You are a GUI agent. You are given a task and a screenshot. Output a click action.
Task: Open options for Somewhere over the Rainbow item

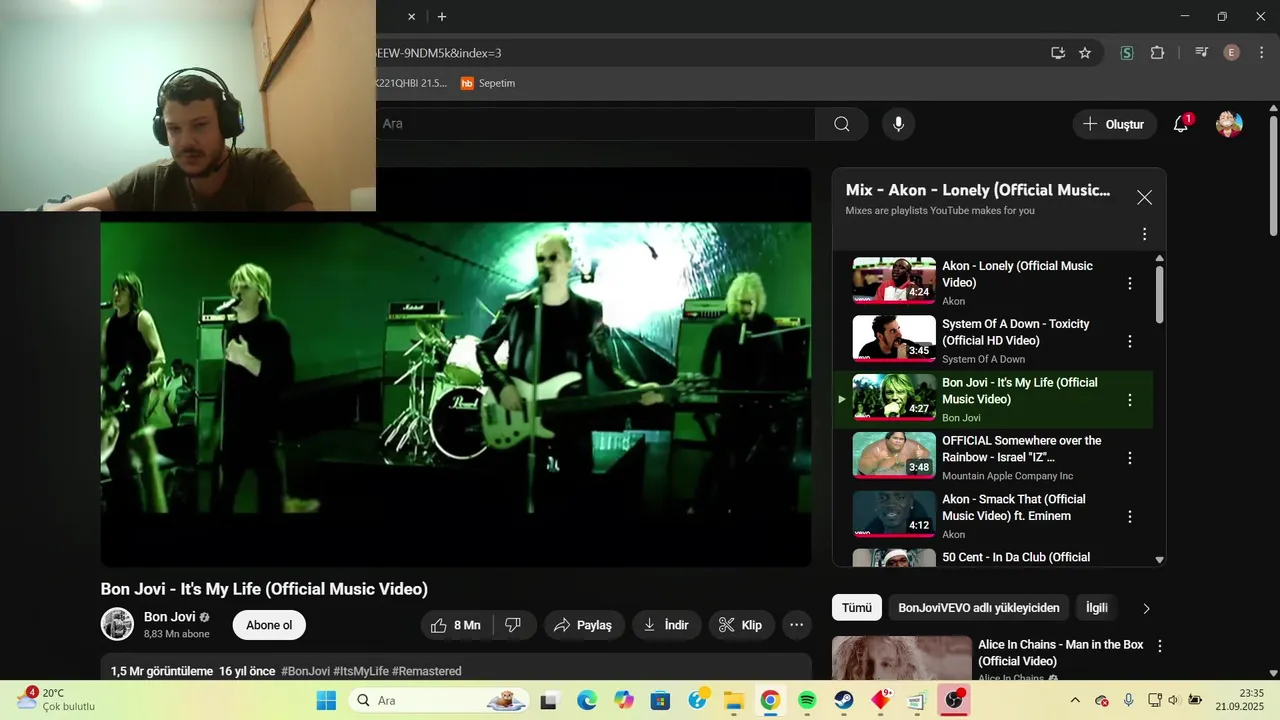tap(1130, 458)
